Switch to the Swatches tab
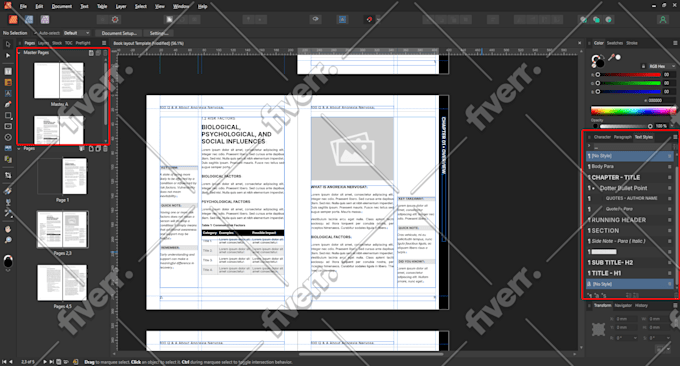Viewport: 680px width, 366px height. [615, 43]
